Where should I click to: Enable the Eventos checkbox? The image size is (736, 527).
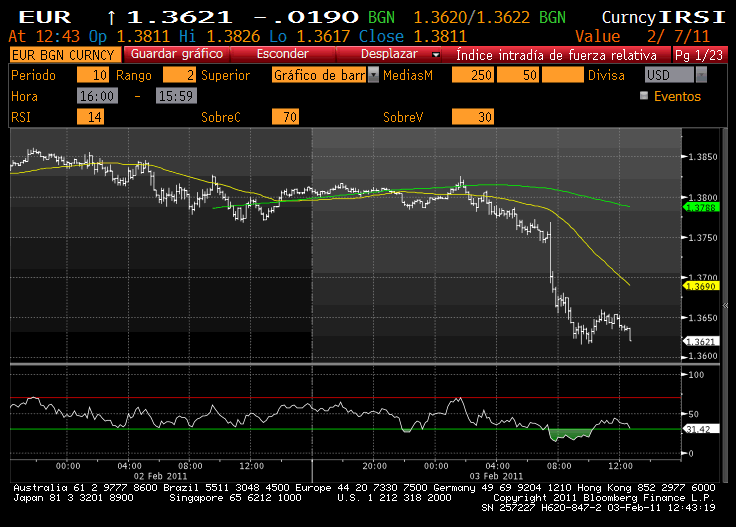pos(644,96)
